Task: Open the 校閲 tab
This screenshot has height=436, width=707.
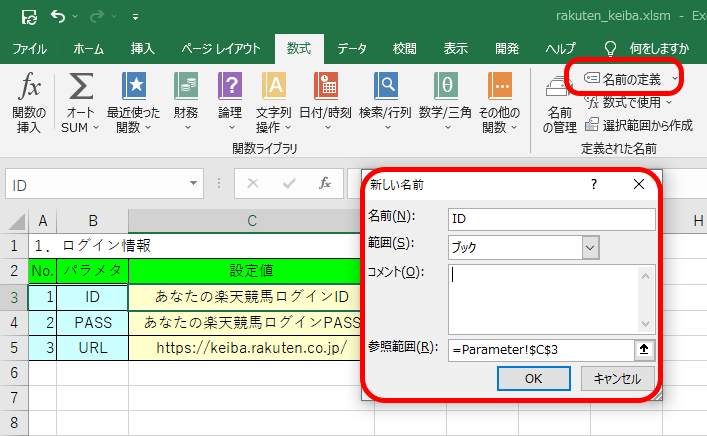Action: (404, 48)
